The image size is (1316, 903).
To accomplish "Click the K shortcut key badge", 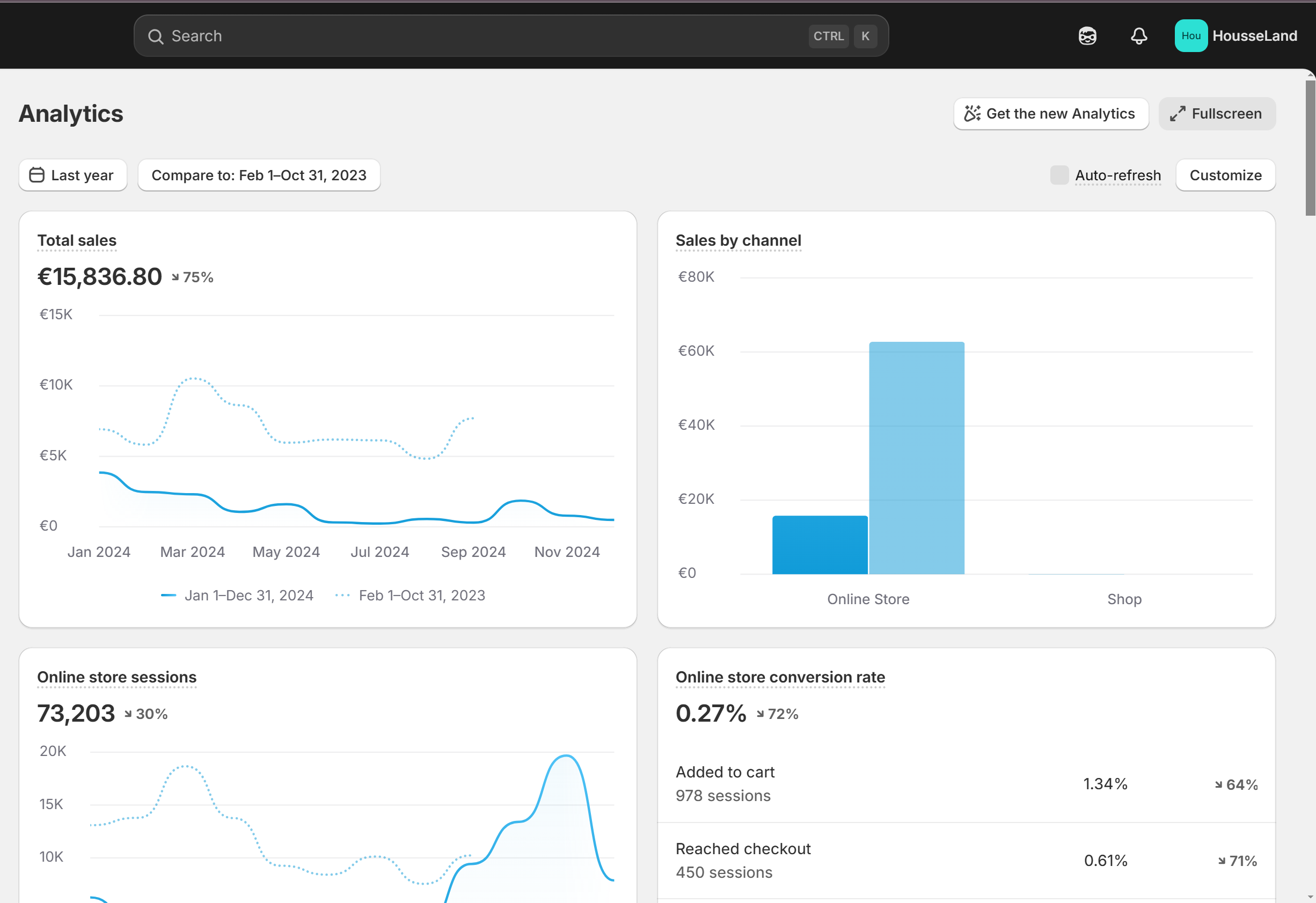I will pyautogui.click(x=865, y=36).
